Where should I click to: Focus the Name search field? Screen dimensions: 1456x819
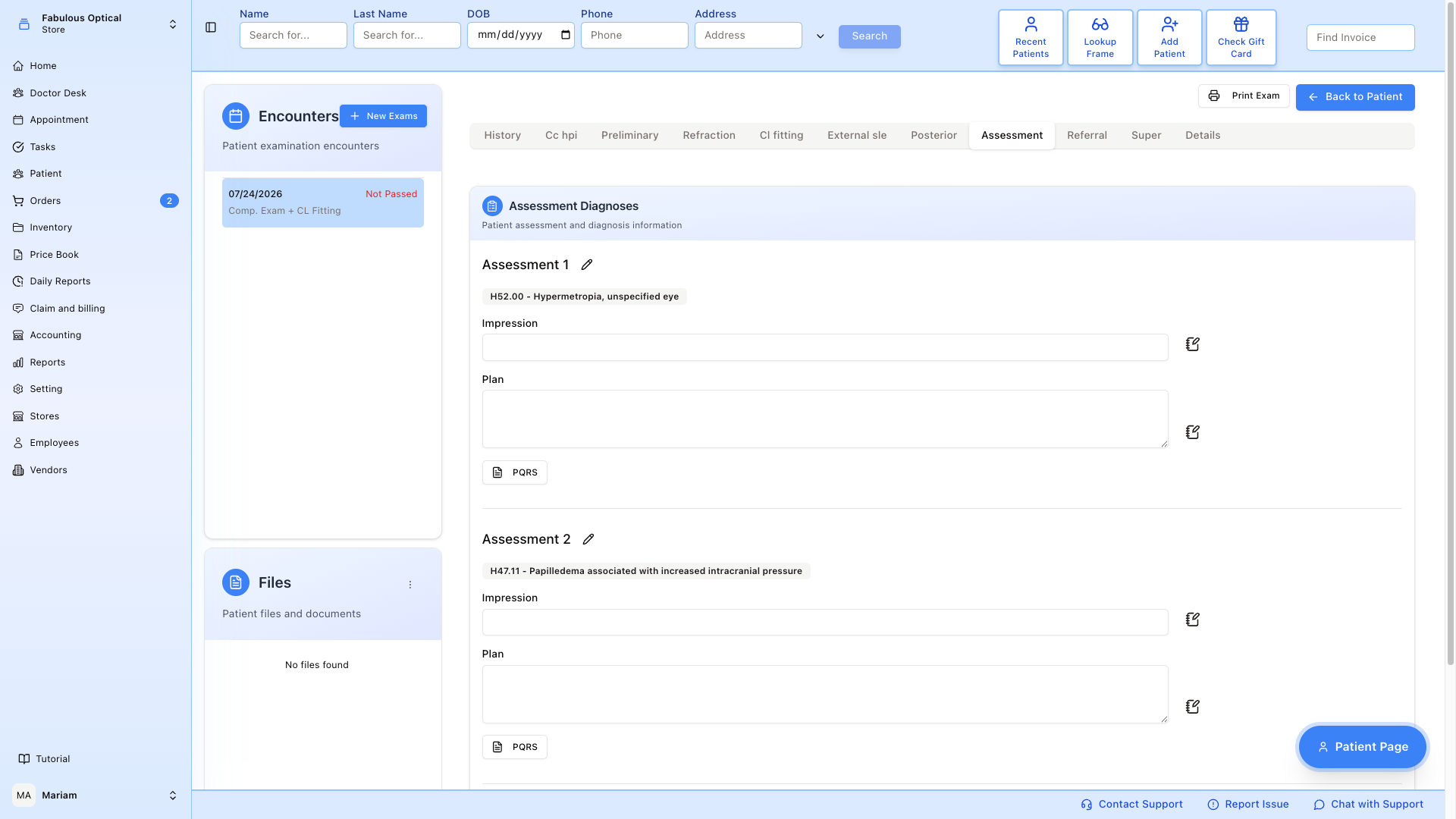(293, 36)
